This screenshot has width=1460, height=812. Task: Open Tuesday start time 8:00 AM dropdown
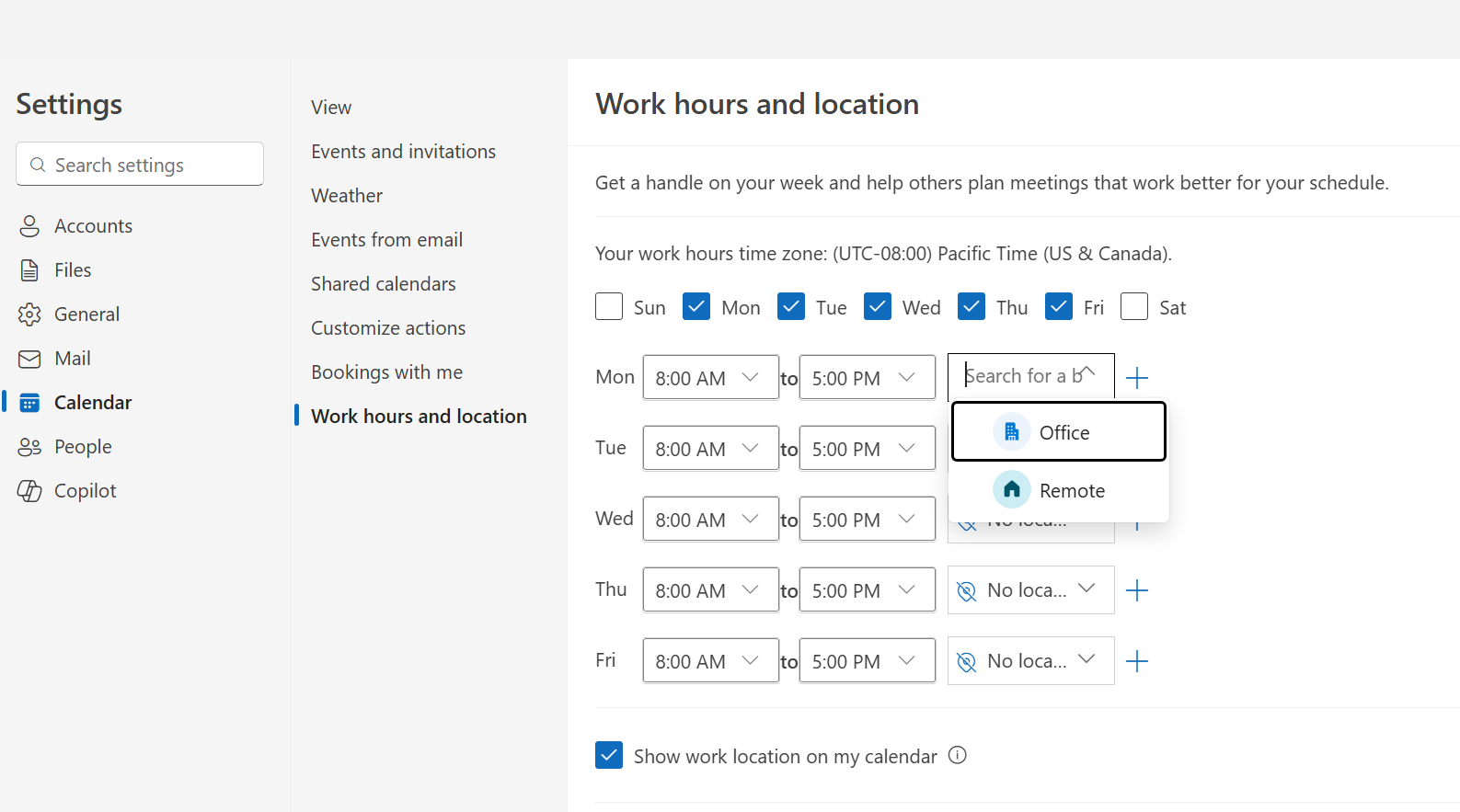(711, 448)
